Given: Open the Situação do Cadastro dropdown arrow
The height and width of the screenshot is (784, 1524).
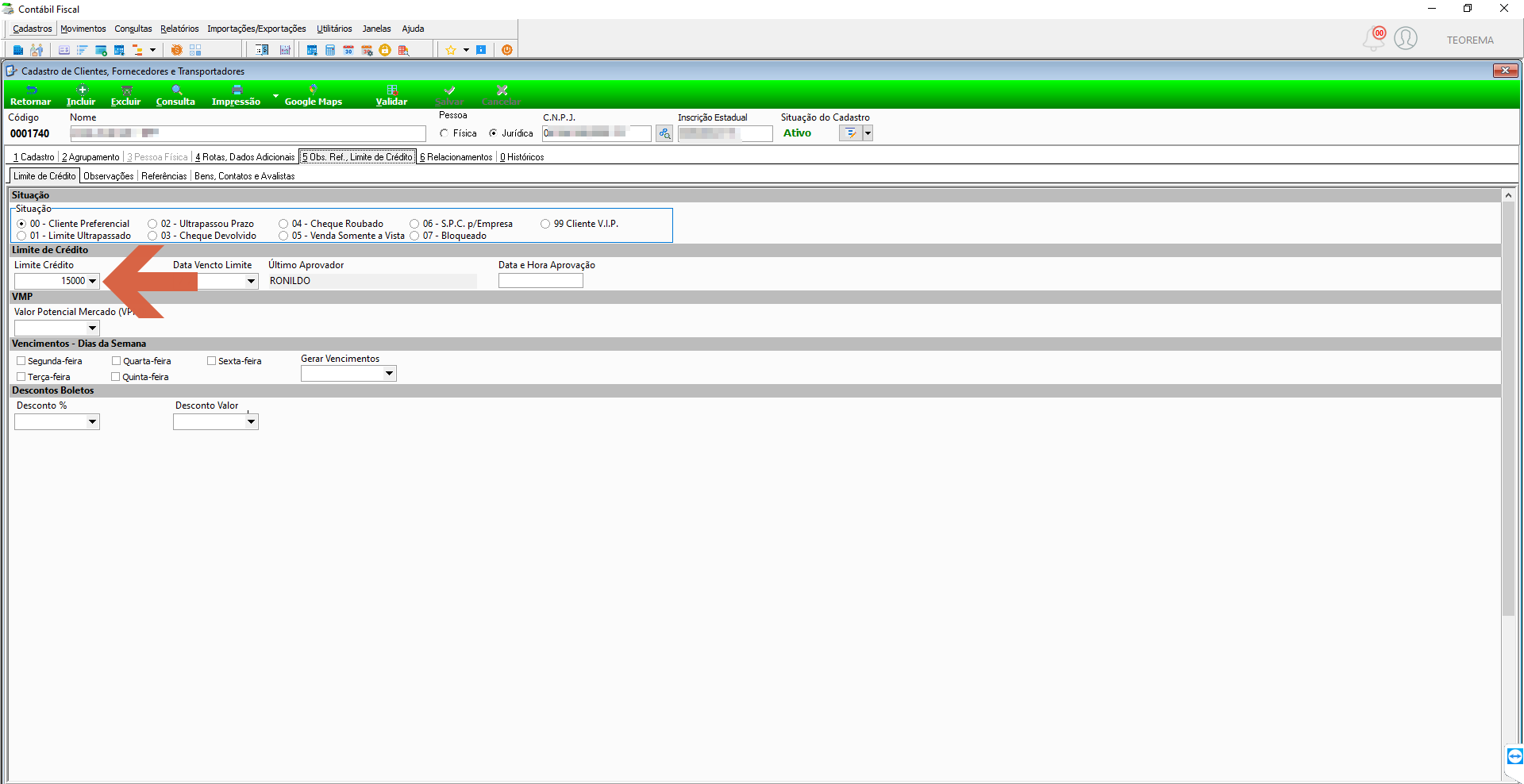Looking at the screenshot, I should (868, 133).
